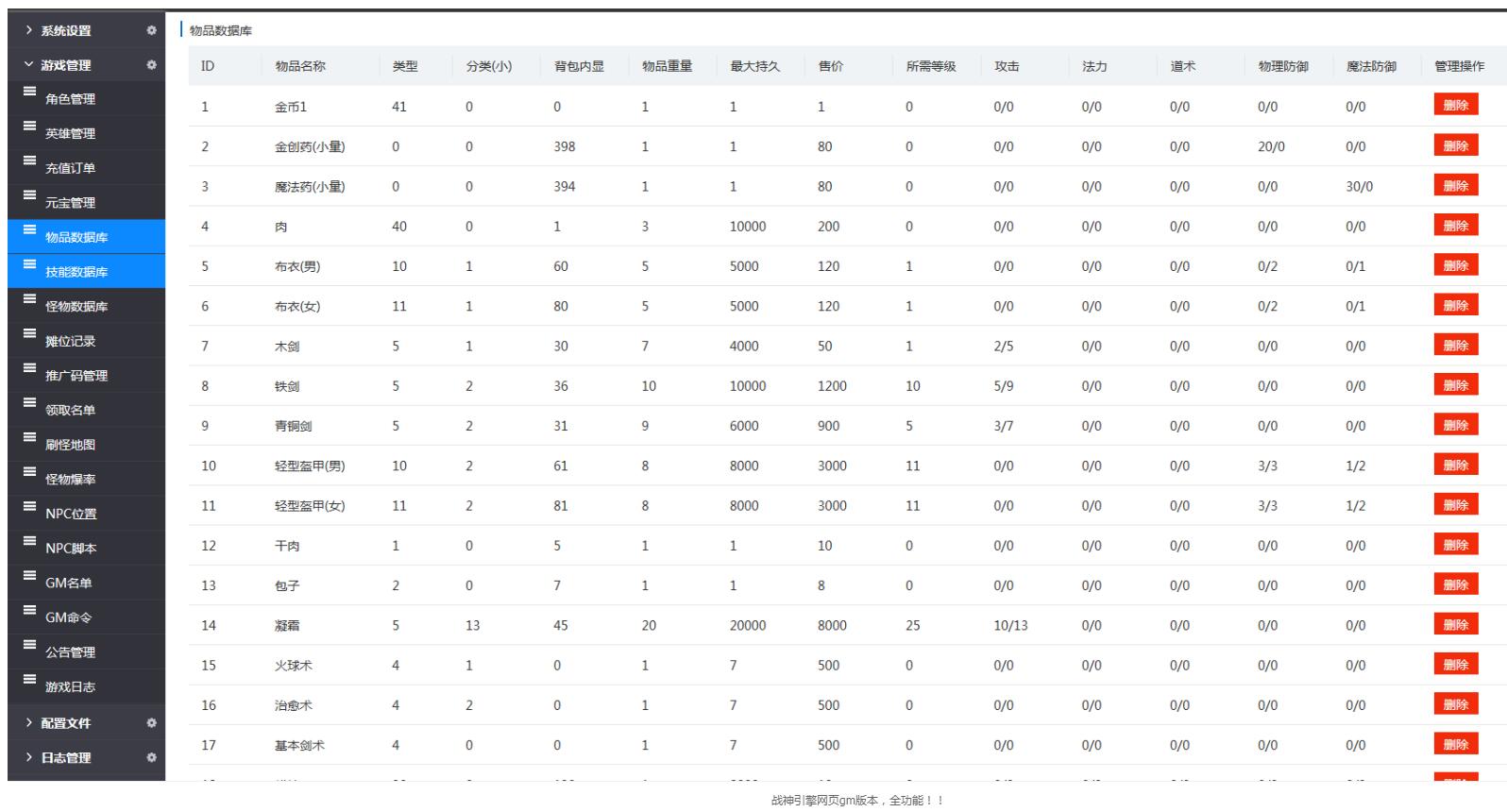Click the gear icon beside 游戏管理
The height and width of the screenshot is (812, 1507).
point(151,65)
